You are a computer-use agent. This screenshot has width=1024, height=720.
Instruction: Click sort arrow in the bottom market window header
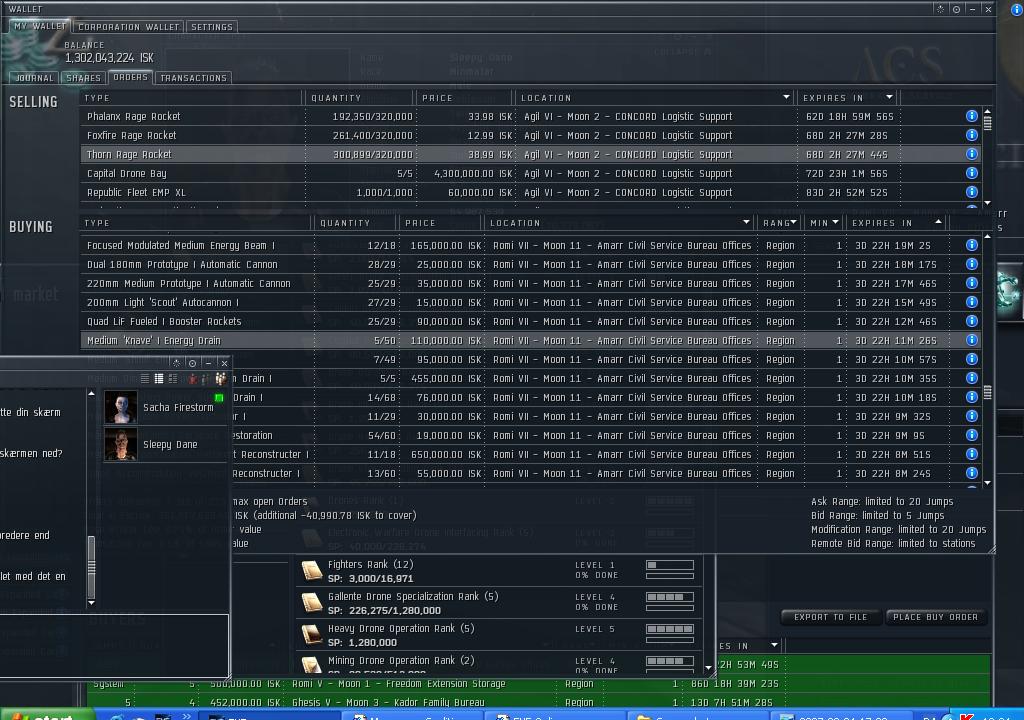coord(775,645)
